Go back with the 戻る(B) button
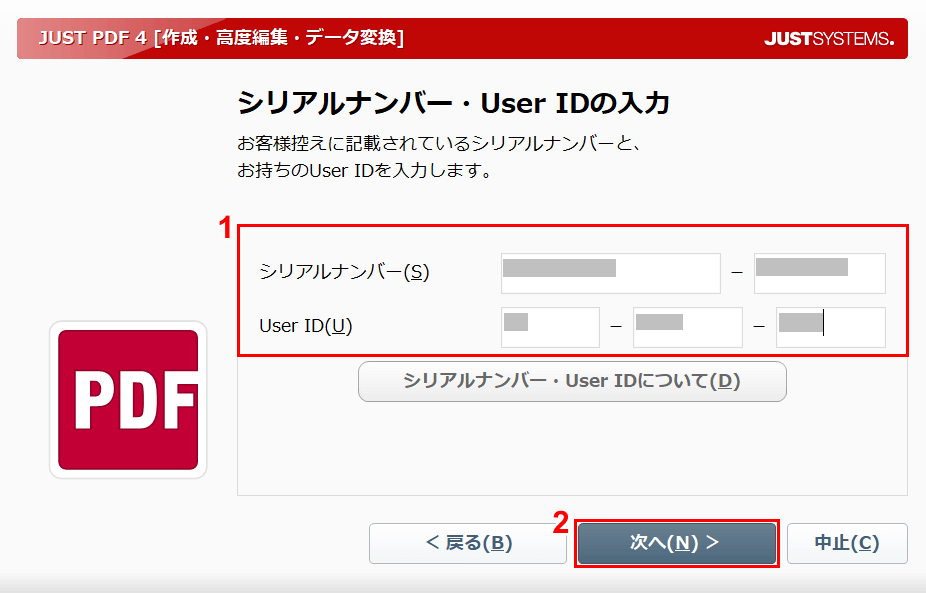Image resolution: width=926 pixels, height=593 pixels. pyautogui.click(x=468, y=543)
